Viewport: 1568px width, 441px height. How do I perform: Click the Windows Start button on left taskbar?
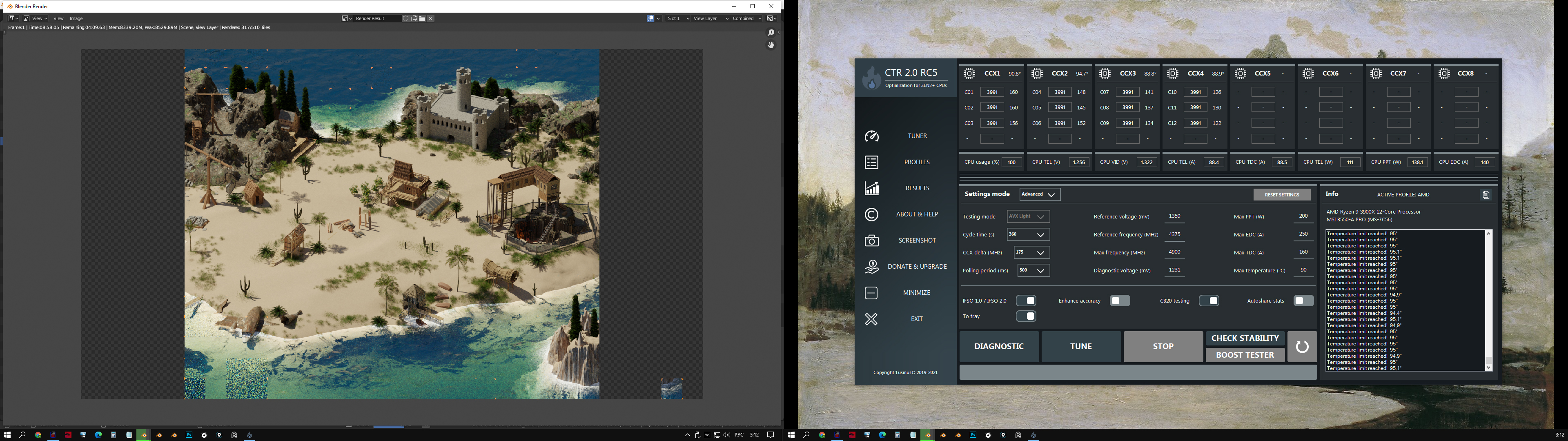7,435
